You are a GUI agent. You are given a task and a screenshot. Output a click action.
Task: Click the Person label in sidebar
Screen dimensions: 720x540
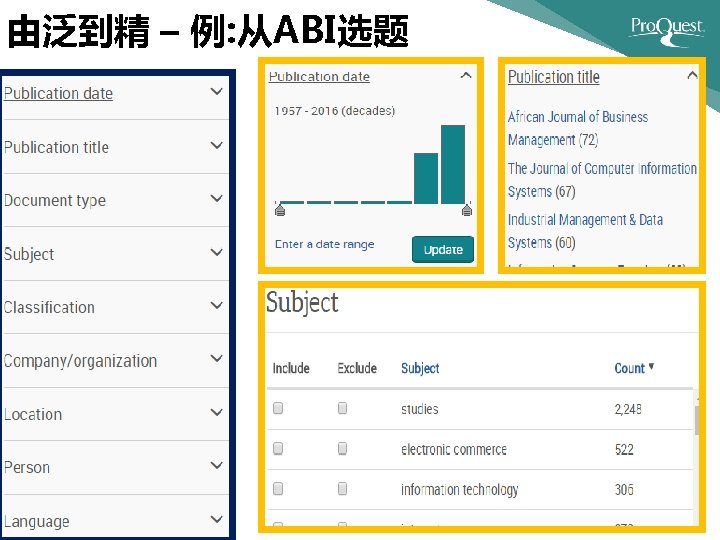(27, 467)
